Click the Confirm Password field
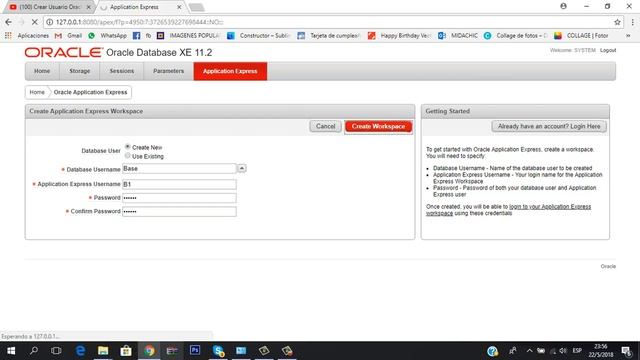 pyautogui.click(x=179, y=211)
